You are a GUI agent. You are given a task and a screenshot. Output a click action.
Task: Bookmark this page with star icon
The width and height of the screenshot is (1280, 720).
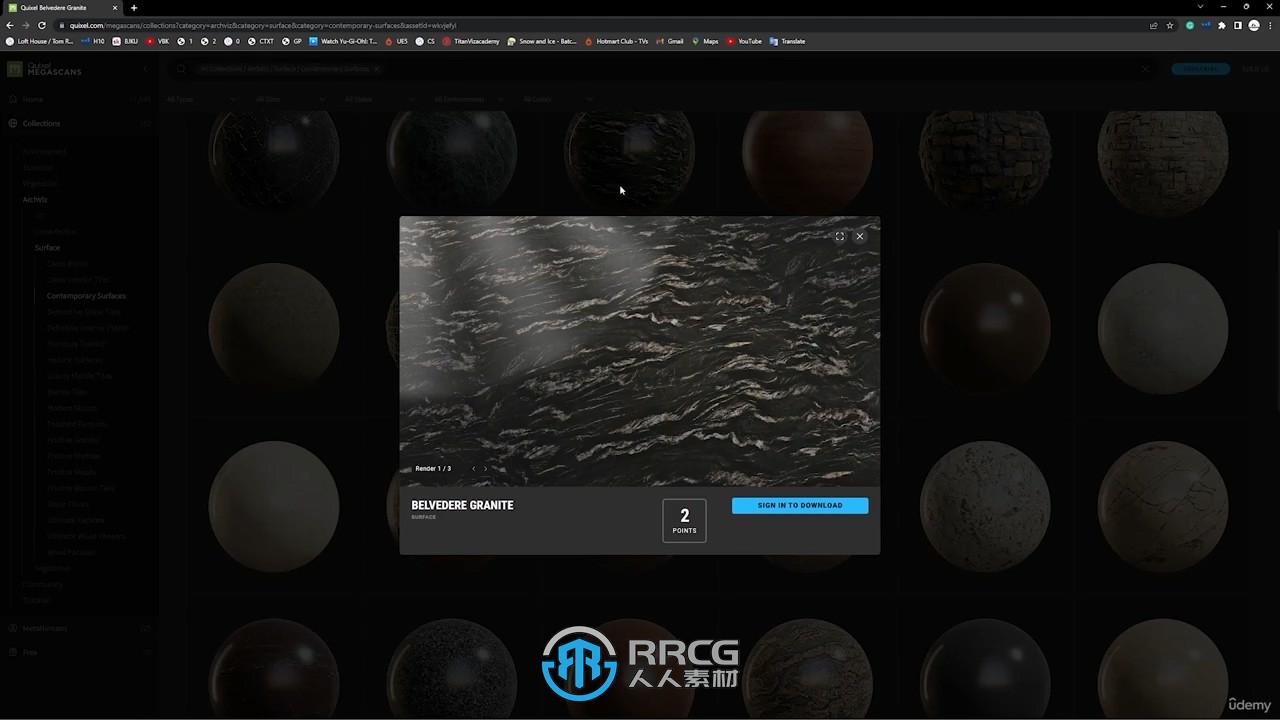(1170, 25)
